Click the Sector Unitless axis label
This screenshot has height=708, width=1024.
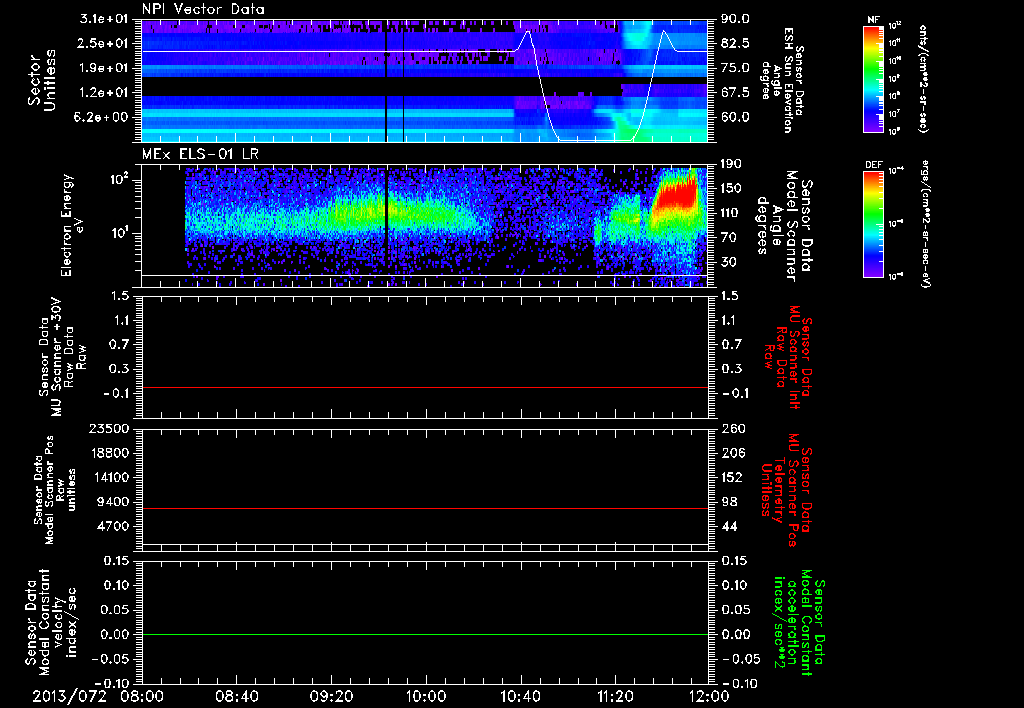click(x=39, y=80)
